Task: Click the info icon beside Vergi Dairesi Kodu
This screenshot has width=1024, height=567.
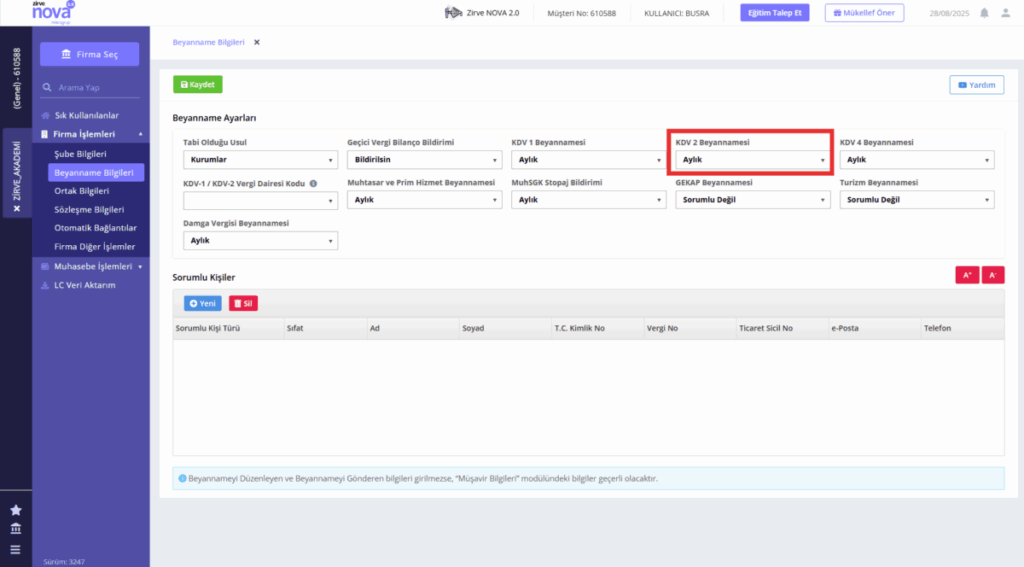Action: pyautogui.click(x=313, y=184)
